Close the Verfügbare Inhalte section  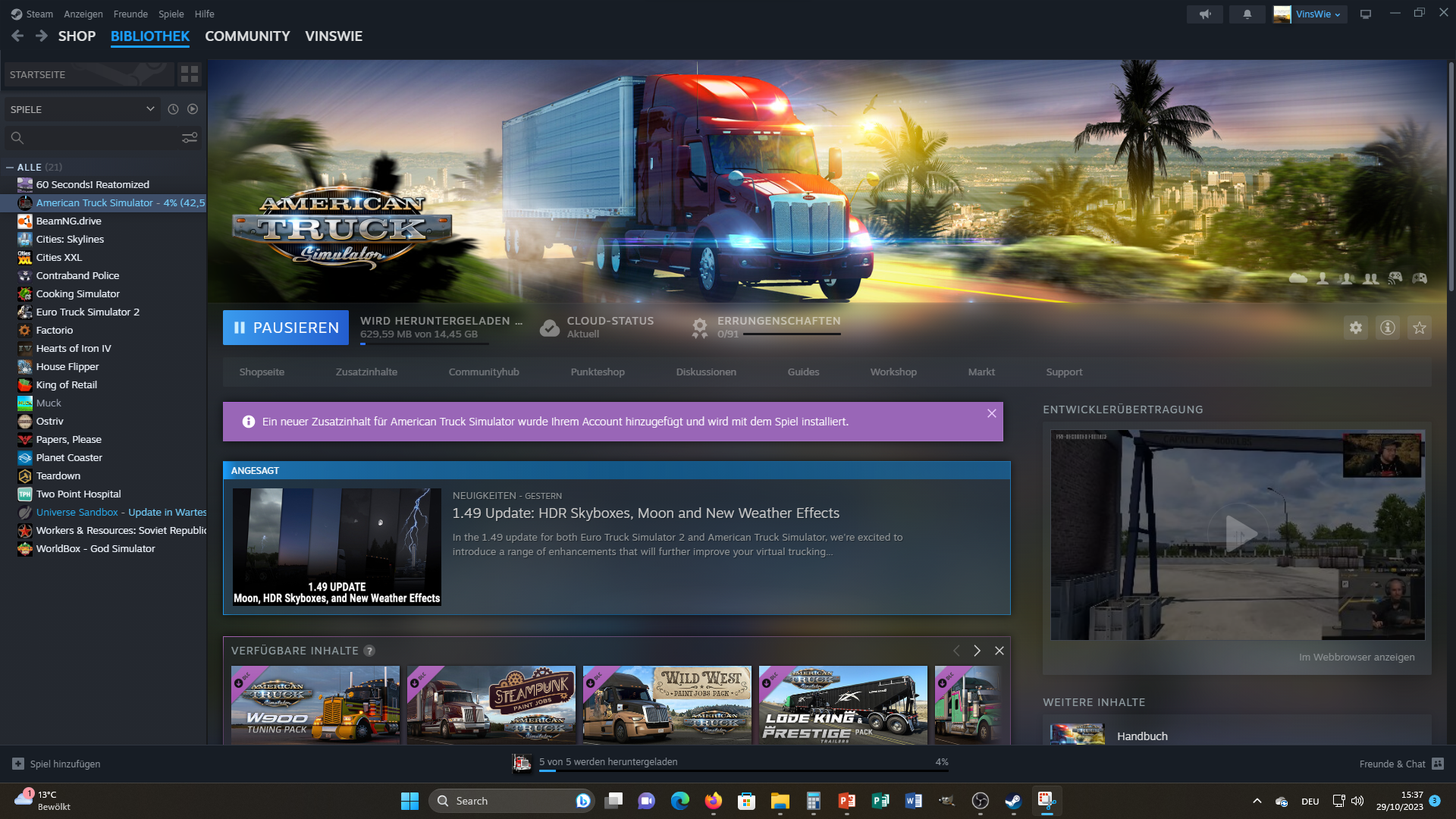point(999,651)
